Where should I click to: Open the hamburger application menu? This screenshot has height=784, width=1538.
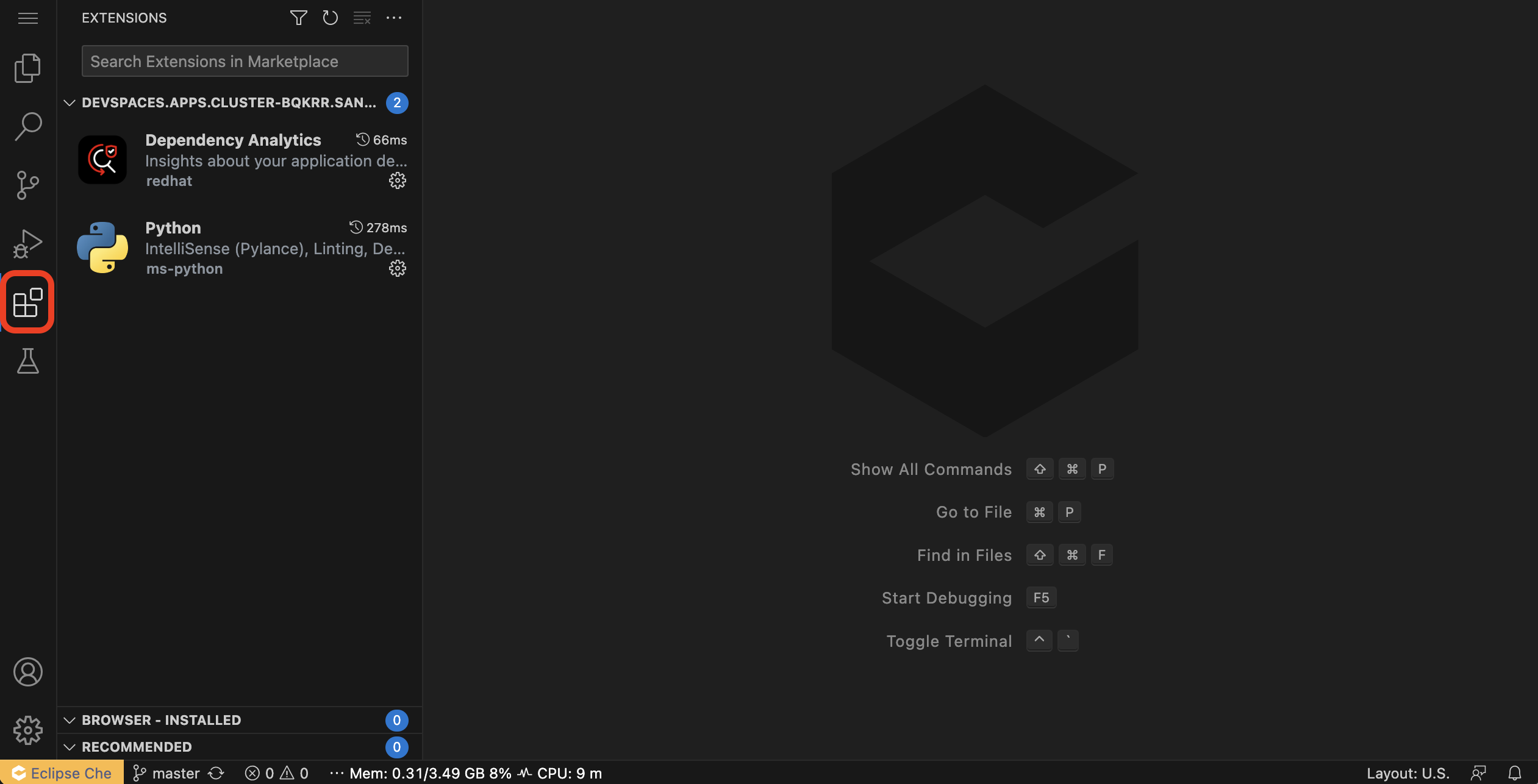tap(28, 18)
